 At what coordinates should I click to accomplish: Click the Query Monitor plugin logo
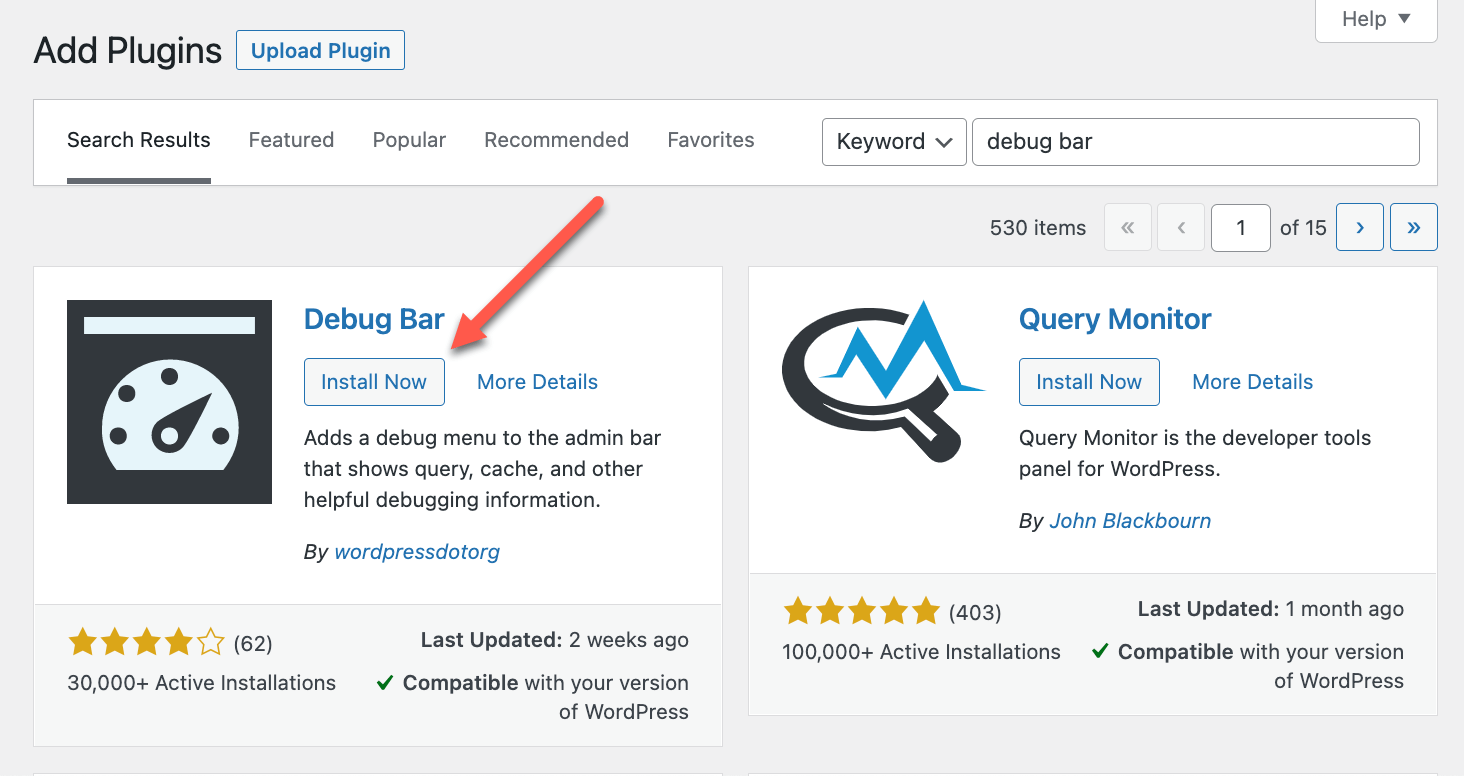(x=884, y=381)
